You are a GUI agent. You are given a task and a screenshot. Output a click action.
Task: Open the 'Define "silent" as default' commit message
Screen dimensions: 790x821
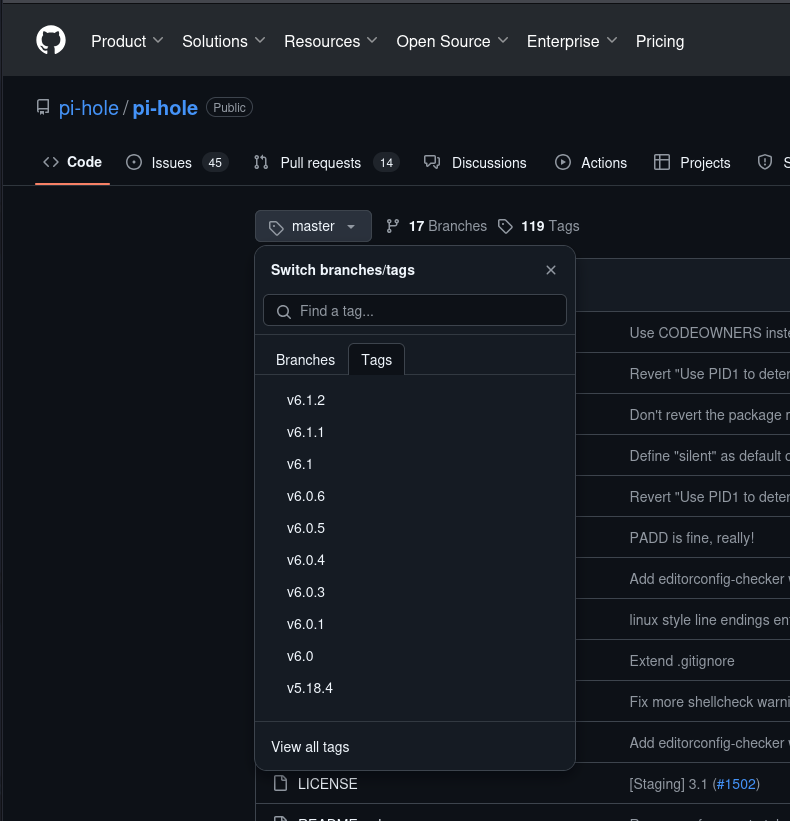tap(709, 456)
